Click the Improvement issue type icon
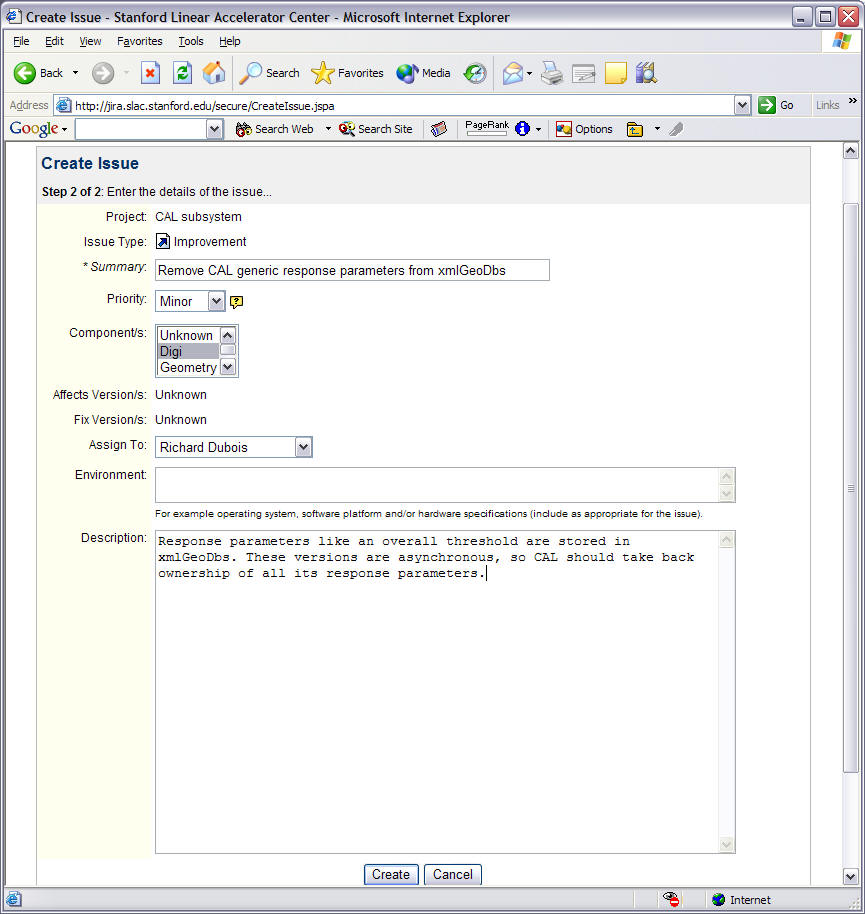865x914 pixels. coord(163,241)
